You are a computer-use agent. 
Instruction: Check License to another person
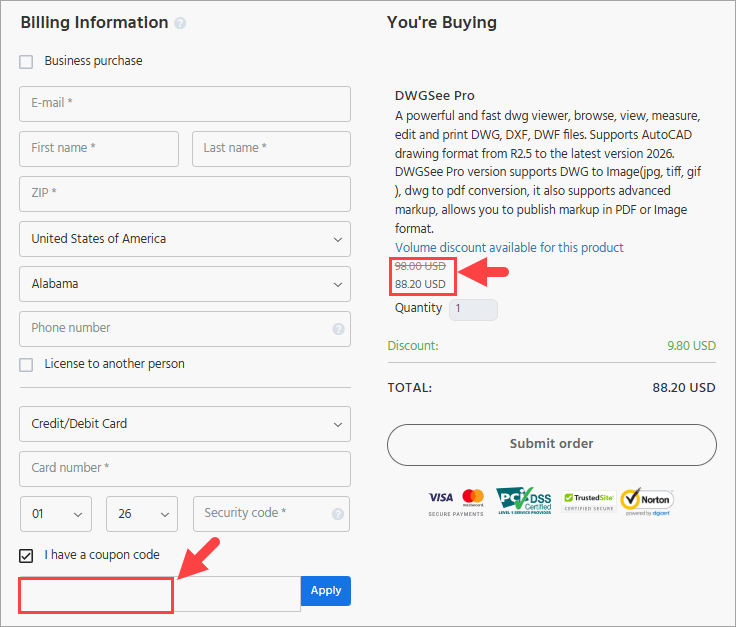tap(26, 365)
